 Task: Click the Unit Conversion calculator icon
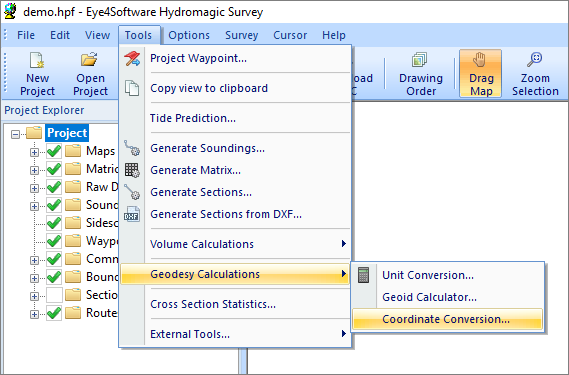[x=363, y=275]
